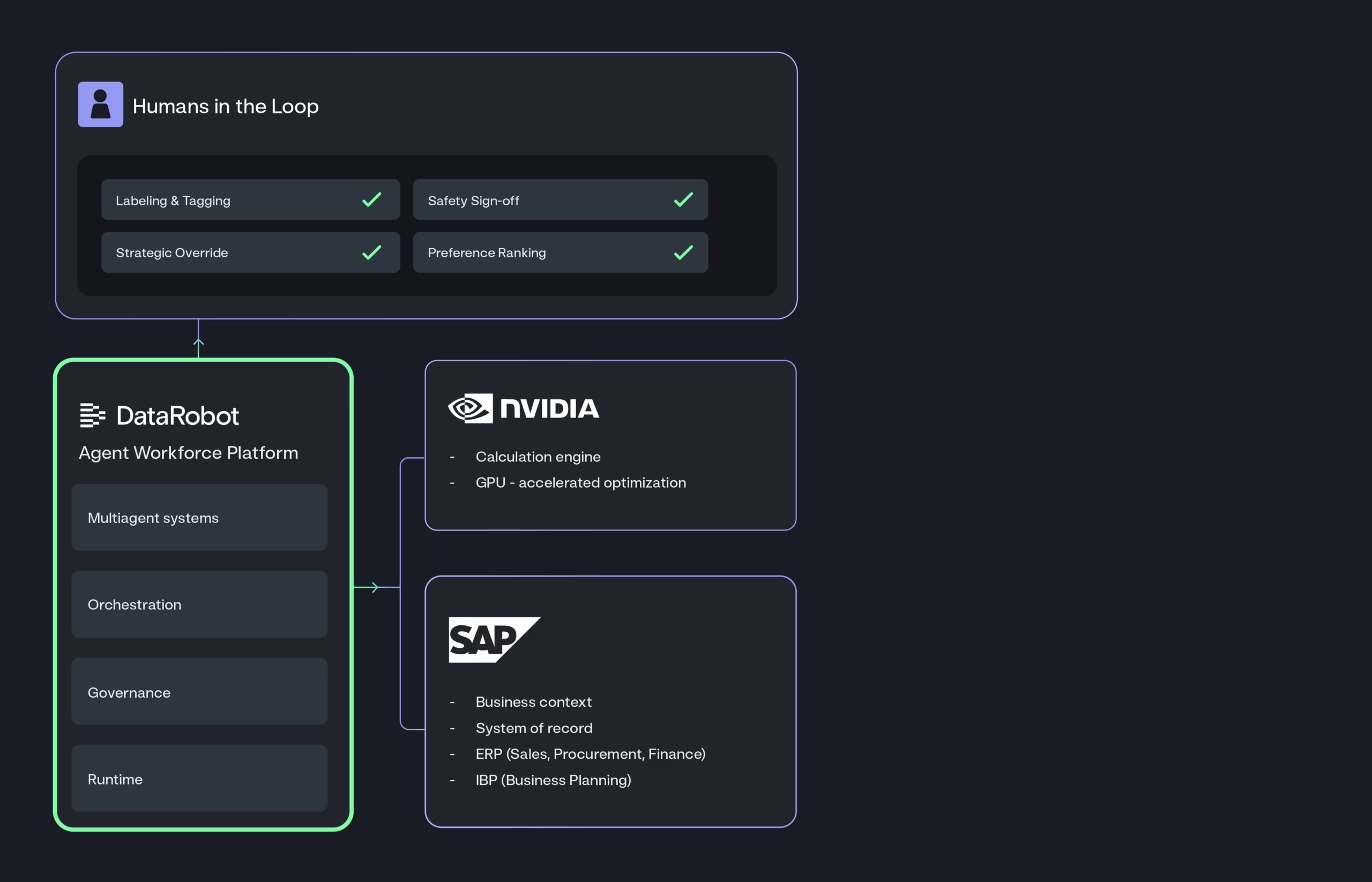This screenshot has height=882, width=1372.
Task: Select the Governance box
Action: 199,692
